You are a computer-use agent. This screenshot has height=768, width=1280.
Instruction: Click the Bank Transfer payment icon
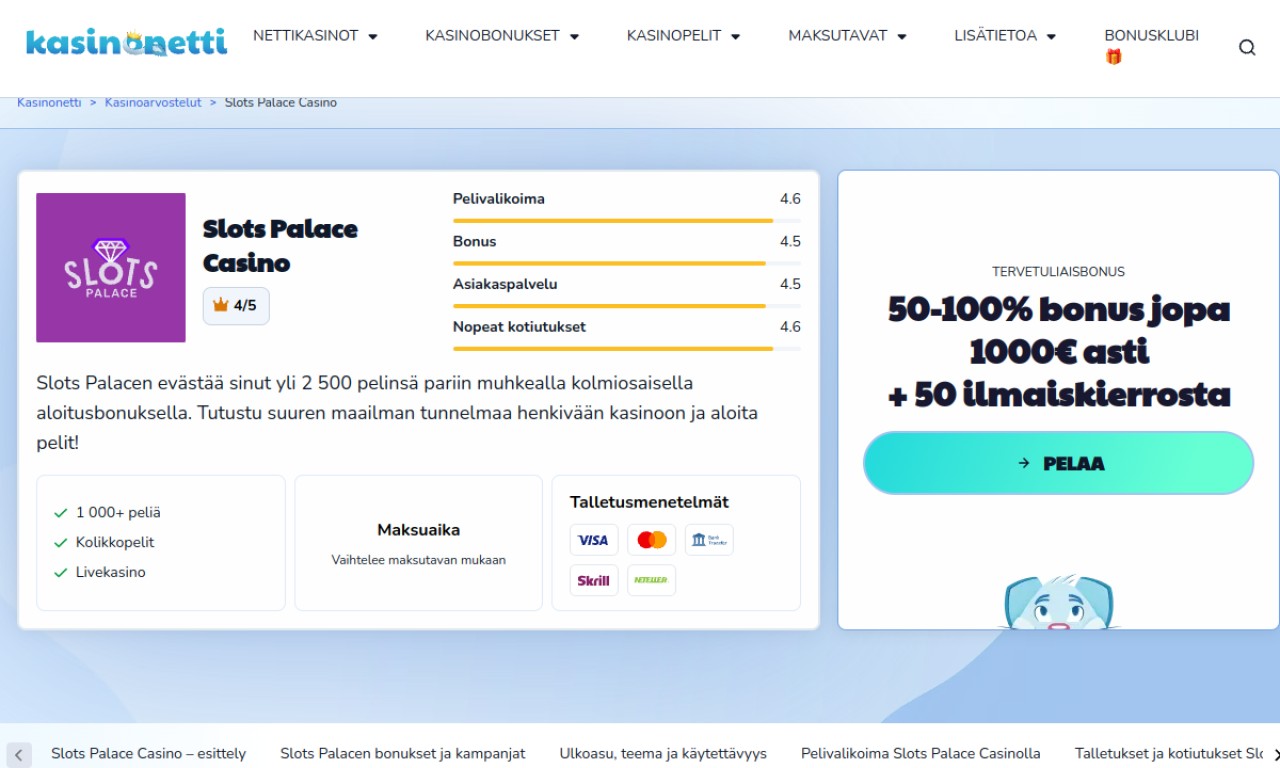(709, 540)
